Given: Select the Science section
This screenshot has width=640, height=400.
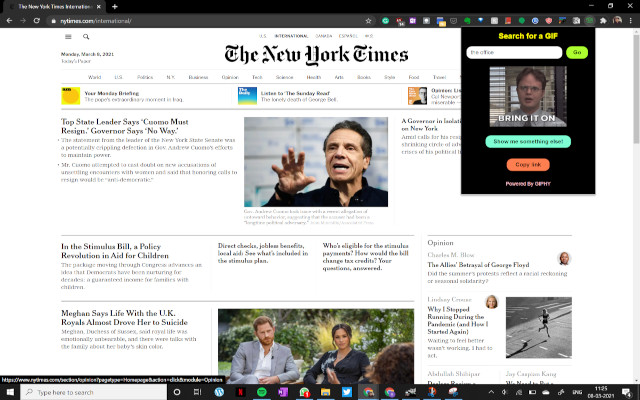Looking at the screenshot, I should 284,77.
